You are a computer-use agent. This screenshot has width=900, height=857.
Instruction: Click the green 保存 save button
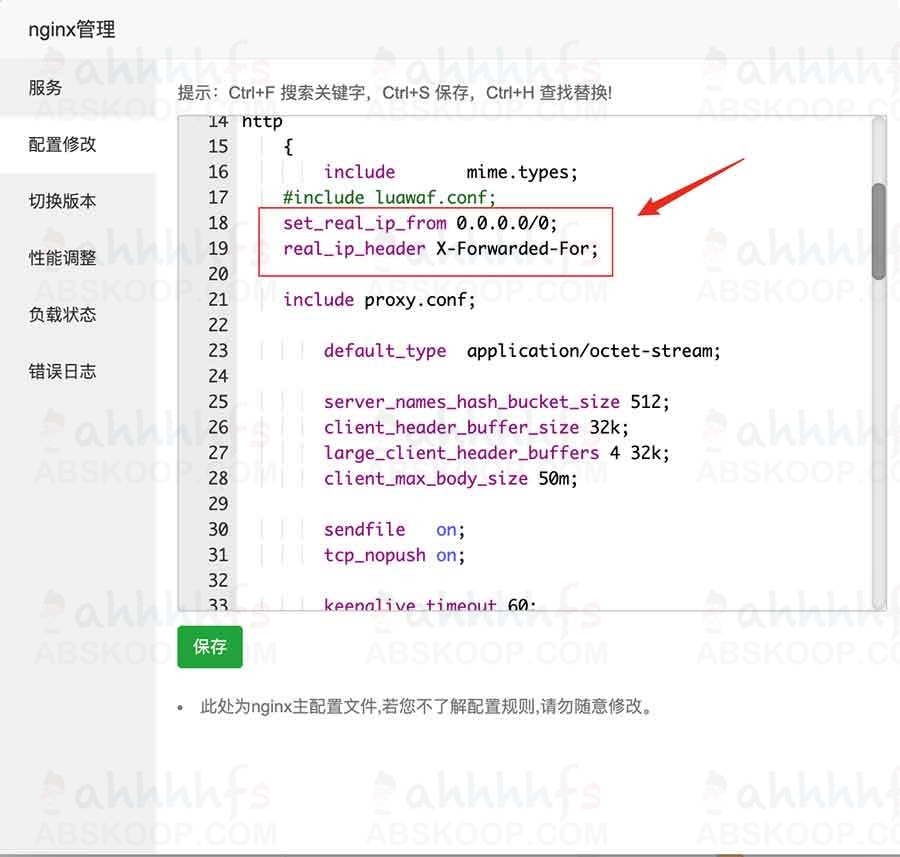209,647
